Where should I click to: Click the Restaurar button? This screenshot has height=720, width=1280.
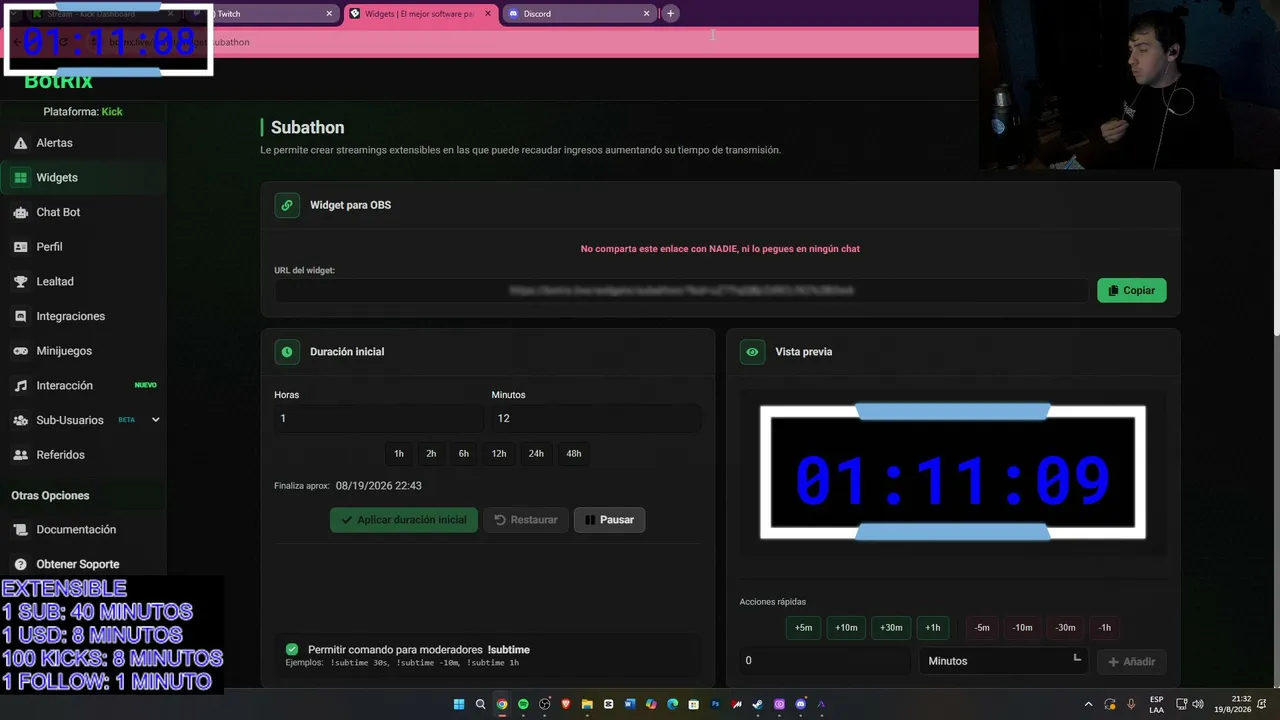pyautogui.click(x=526, y=520)
